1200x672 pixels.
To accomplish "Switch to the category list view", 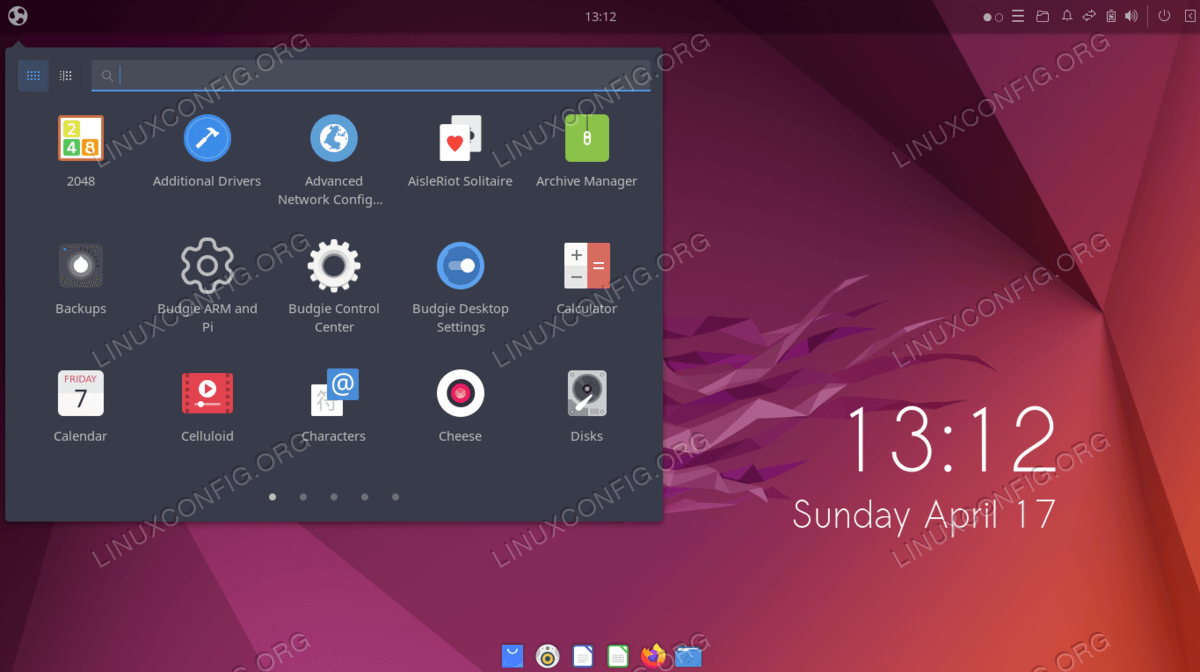I will pos(65,75).
